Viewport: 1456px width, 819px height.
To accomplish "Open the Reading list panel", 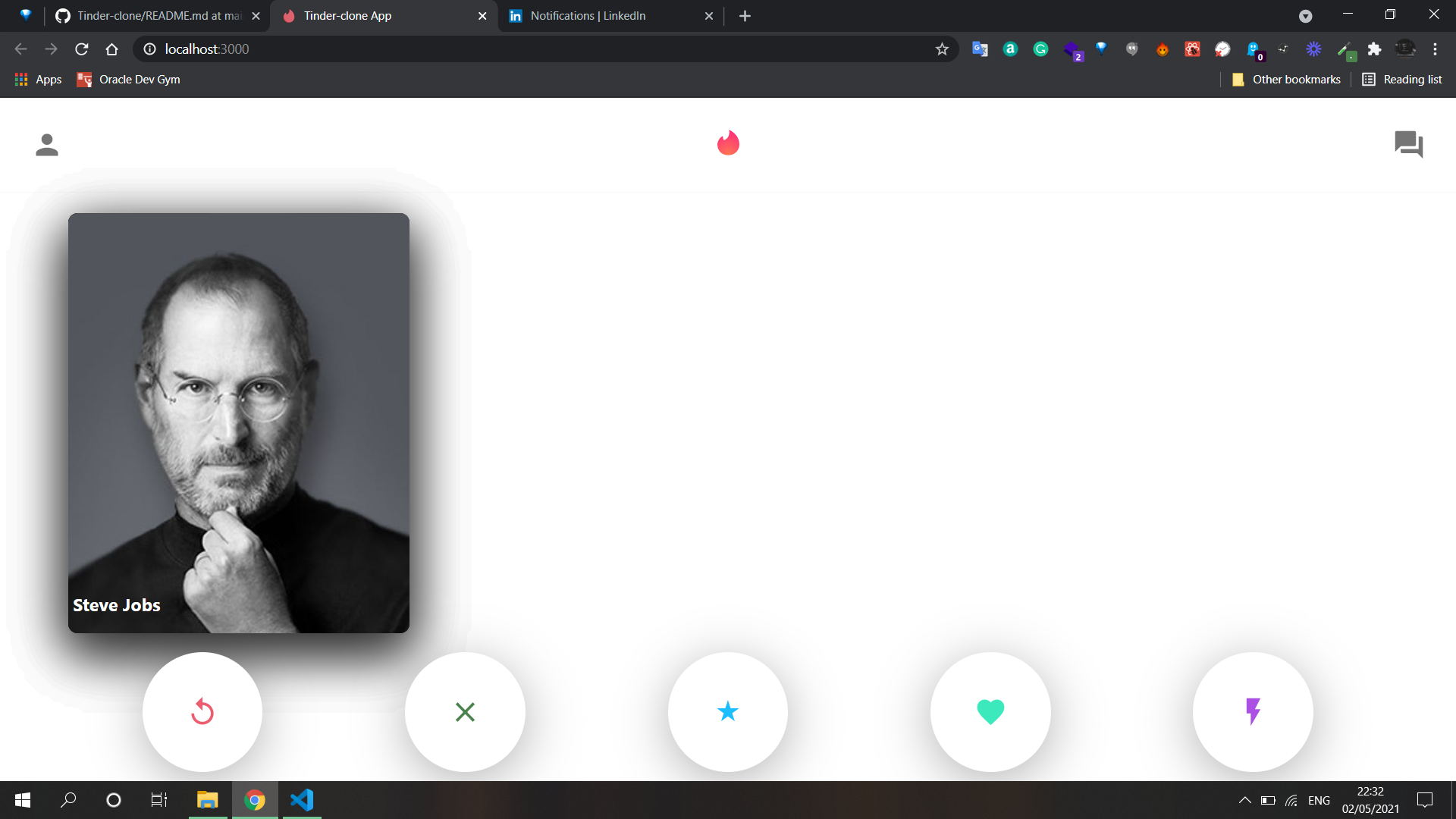I will (x=1402, y=80).
